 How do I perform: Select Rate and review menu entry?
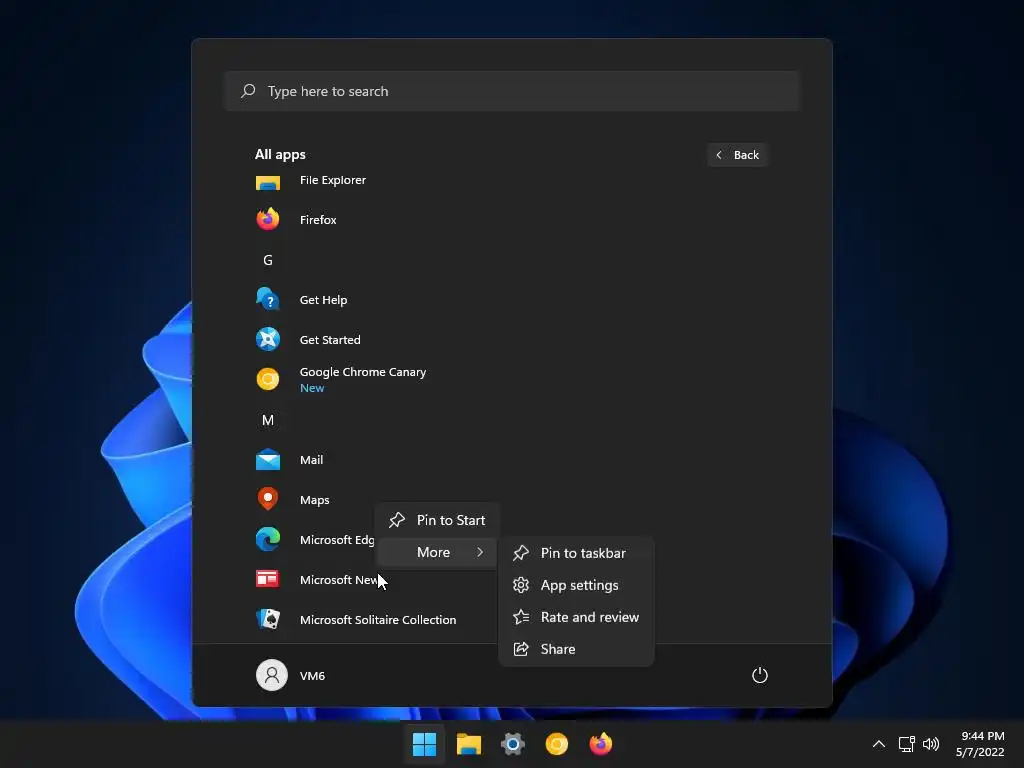[576, 617]
